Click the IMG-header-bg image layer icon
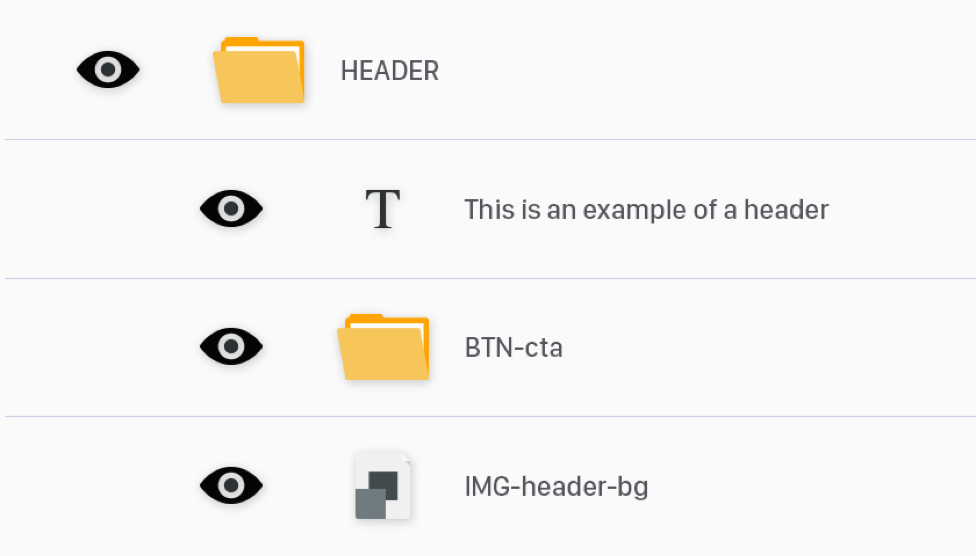The height and width of the screenshot is (556, 976). pyautogui.click(x=382, y=486)
